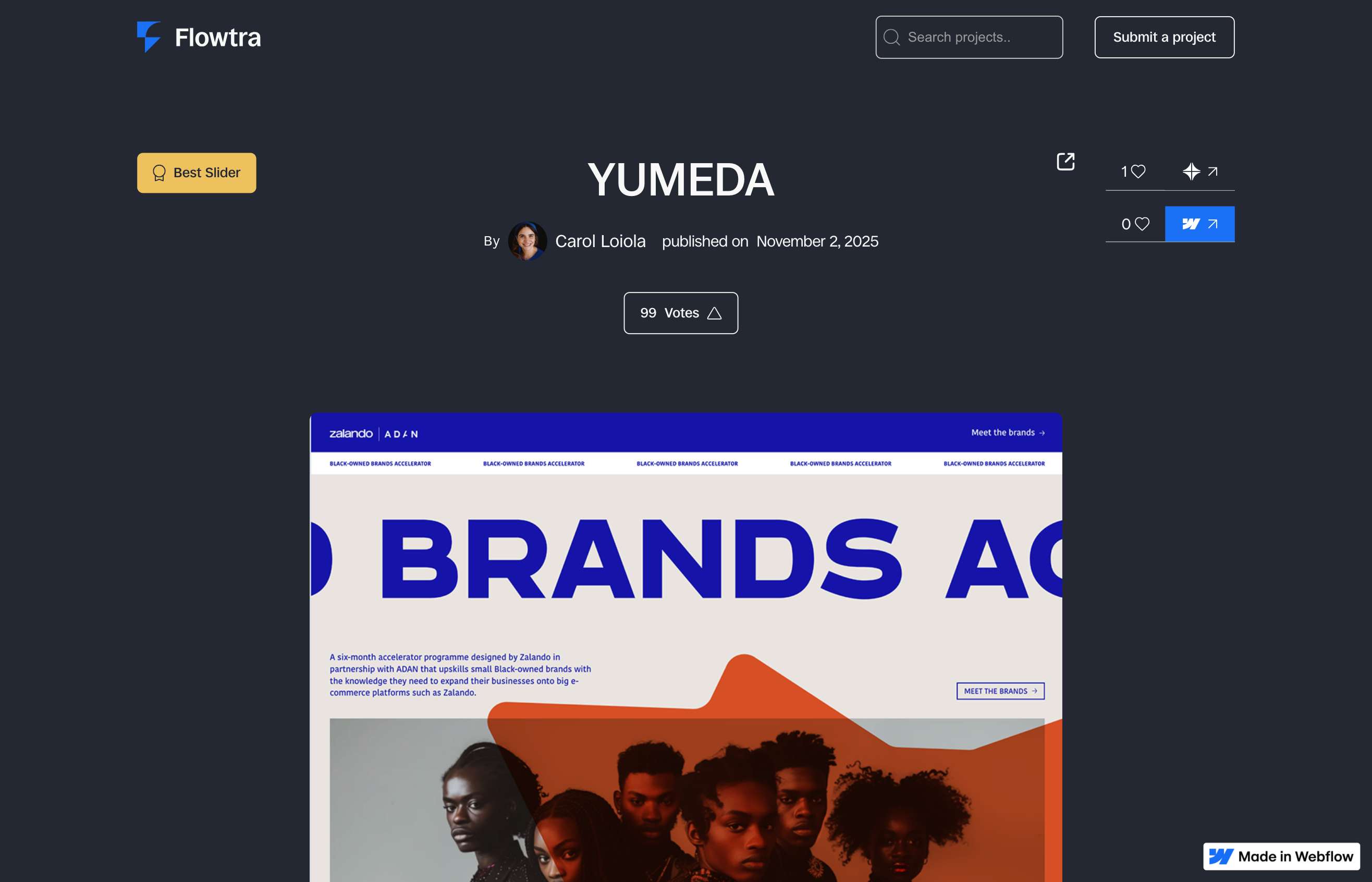This screenshot has width=1372, height=882.
Task: Like the live site via first heart icon
Action: 1138,171
